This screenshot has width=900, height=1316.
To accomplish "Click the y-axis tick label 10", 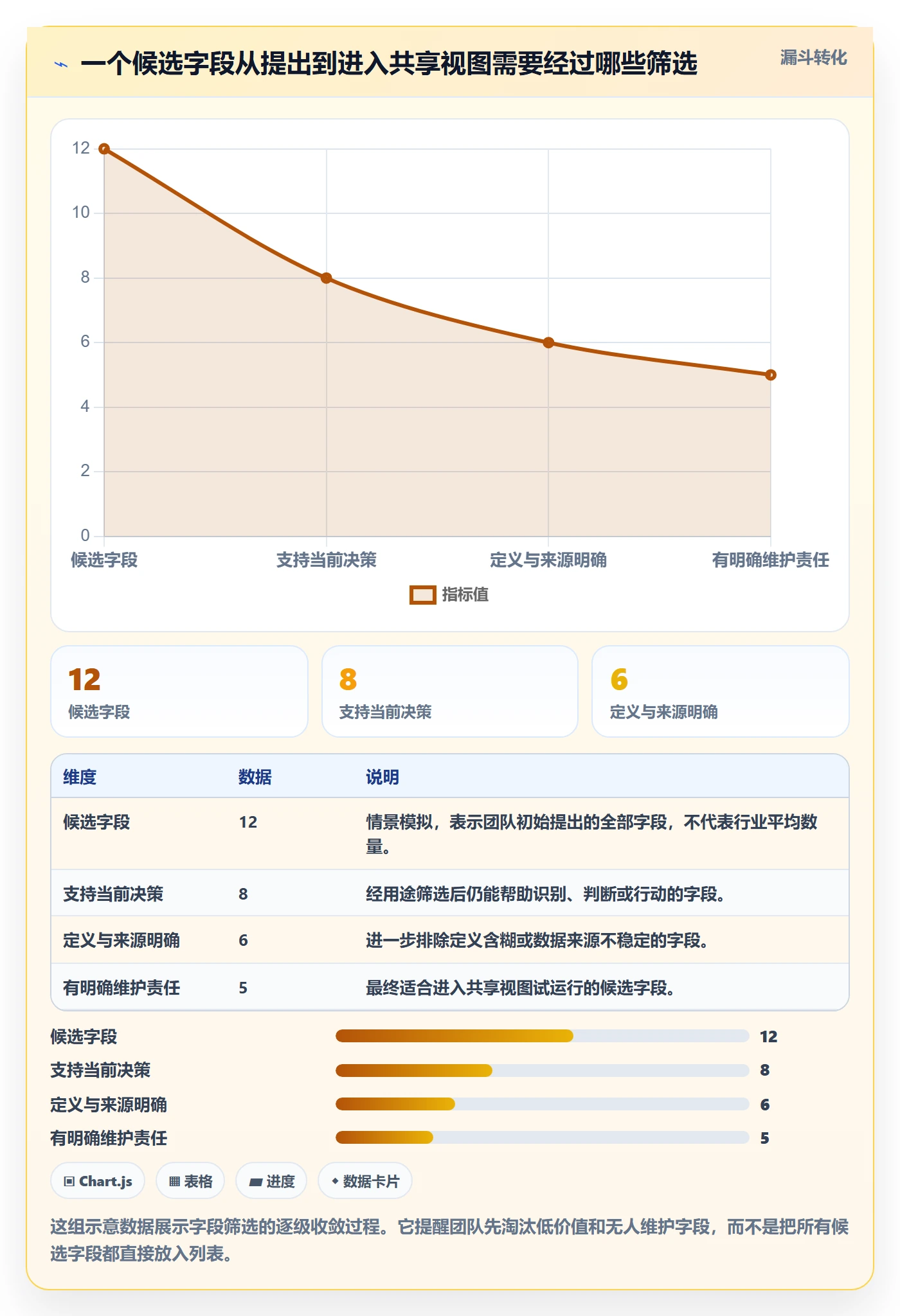I will 81,213.
